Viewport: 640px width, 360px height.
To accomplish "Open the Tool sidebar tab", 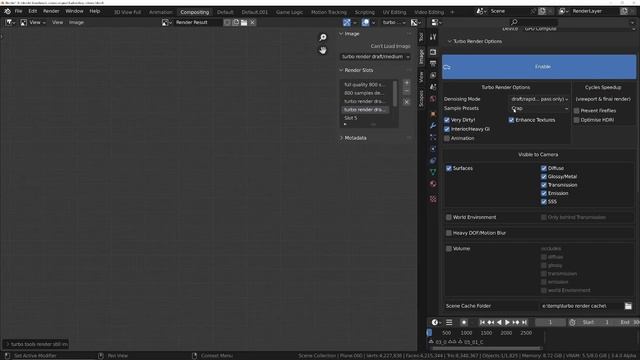I will pos(421,37).
